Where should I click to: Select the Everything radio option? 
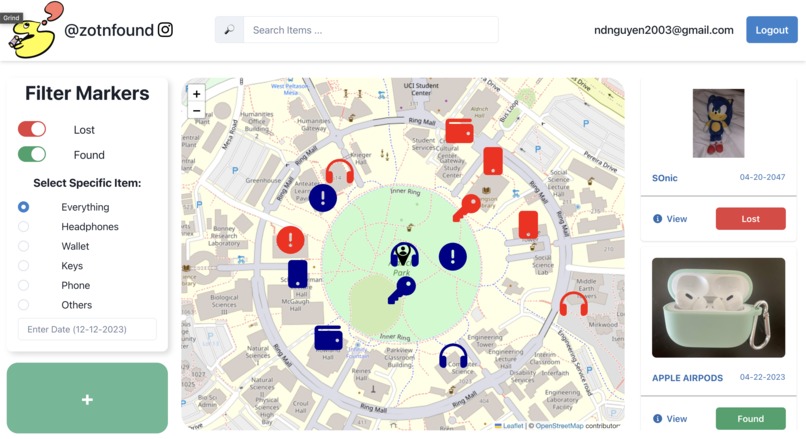[x=23, y=207]
